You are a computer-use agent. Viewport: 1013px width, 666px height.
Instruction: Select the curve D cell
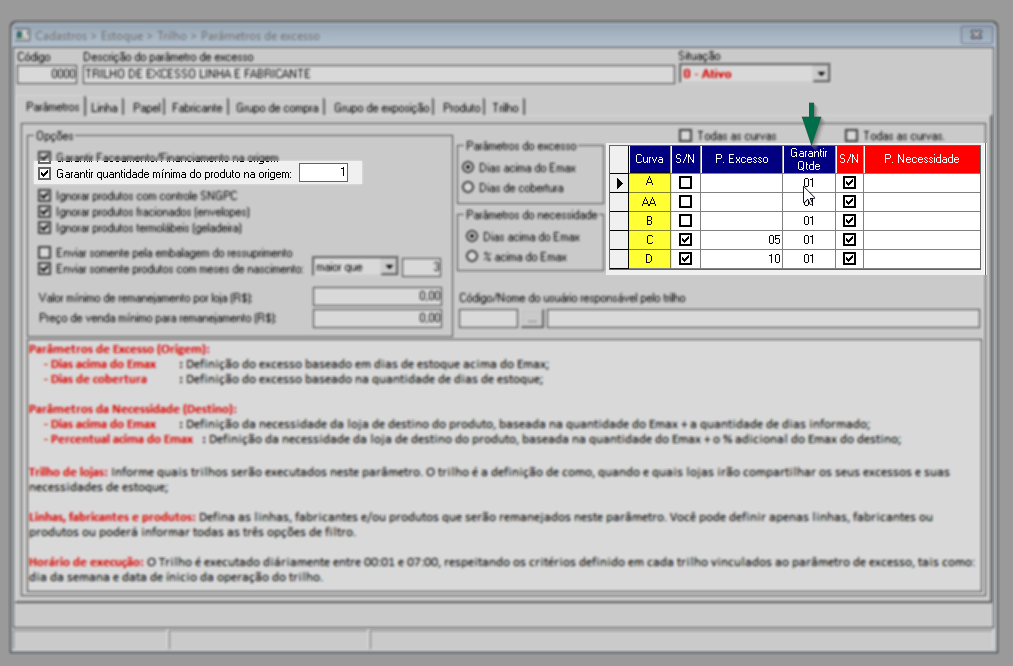pos(649,258)
